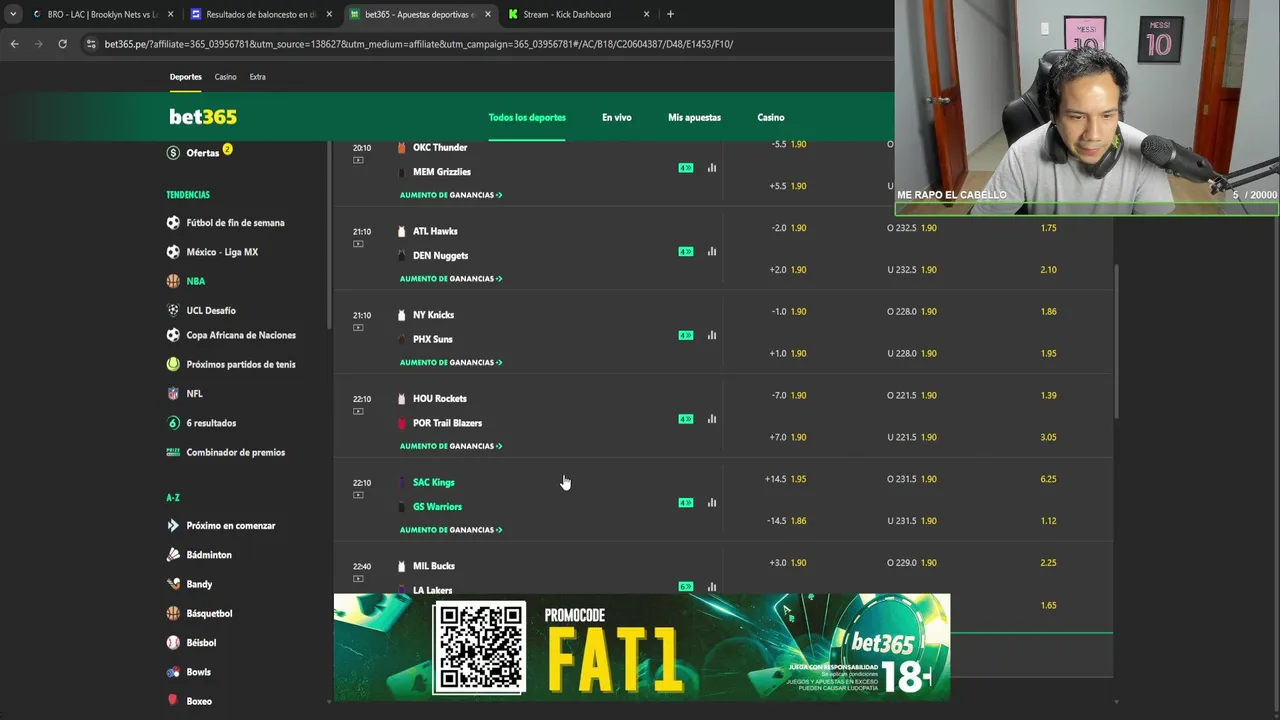Click the bet365 logo
The image size is (1280, 720).
(x=203, y=117)
